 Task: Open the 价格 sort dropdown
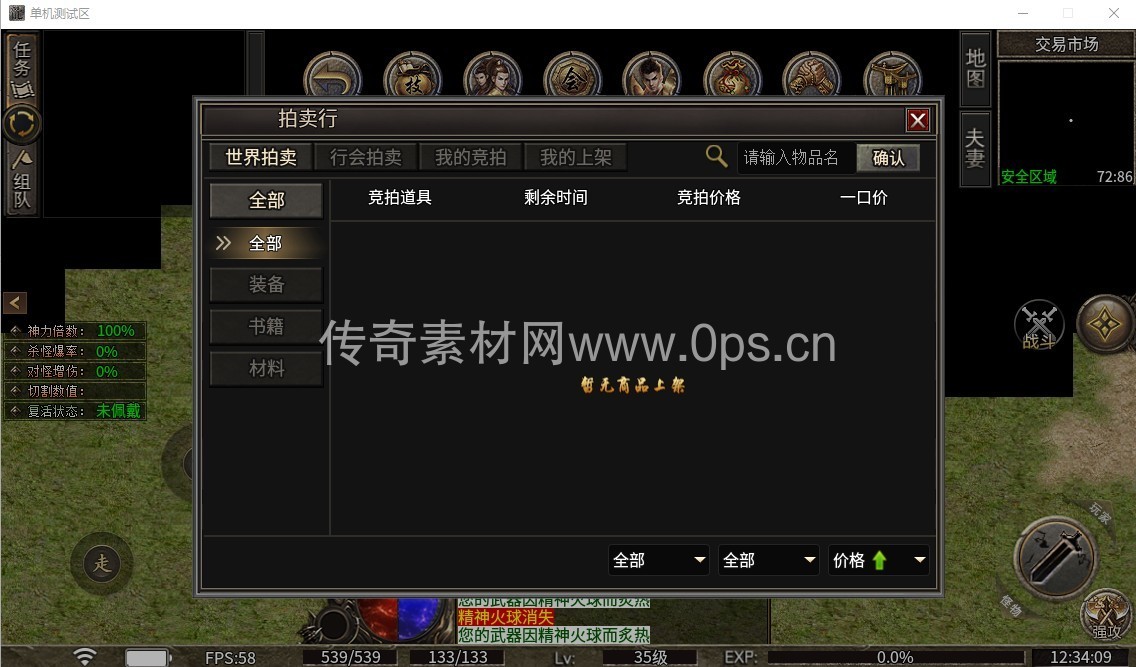879,560
